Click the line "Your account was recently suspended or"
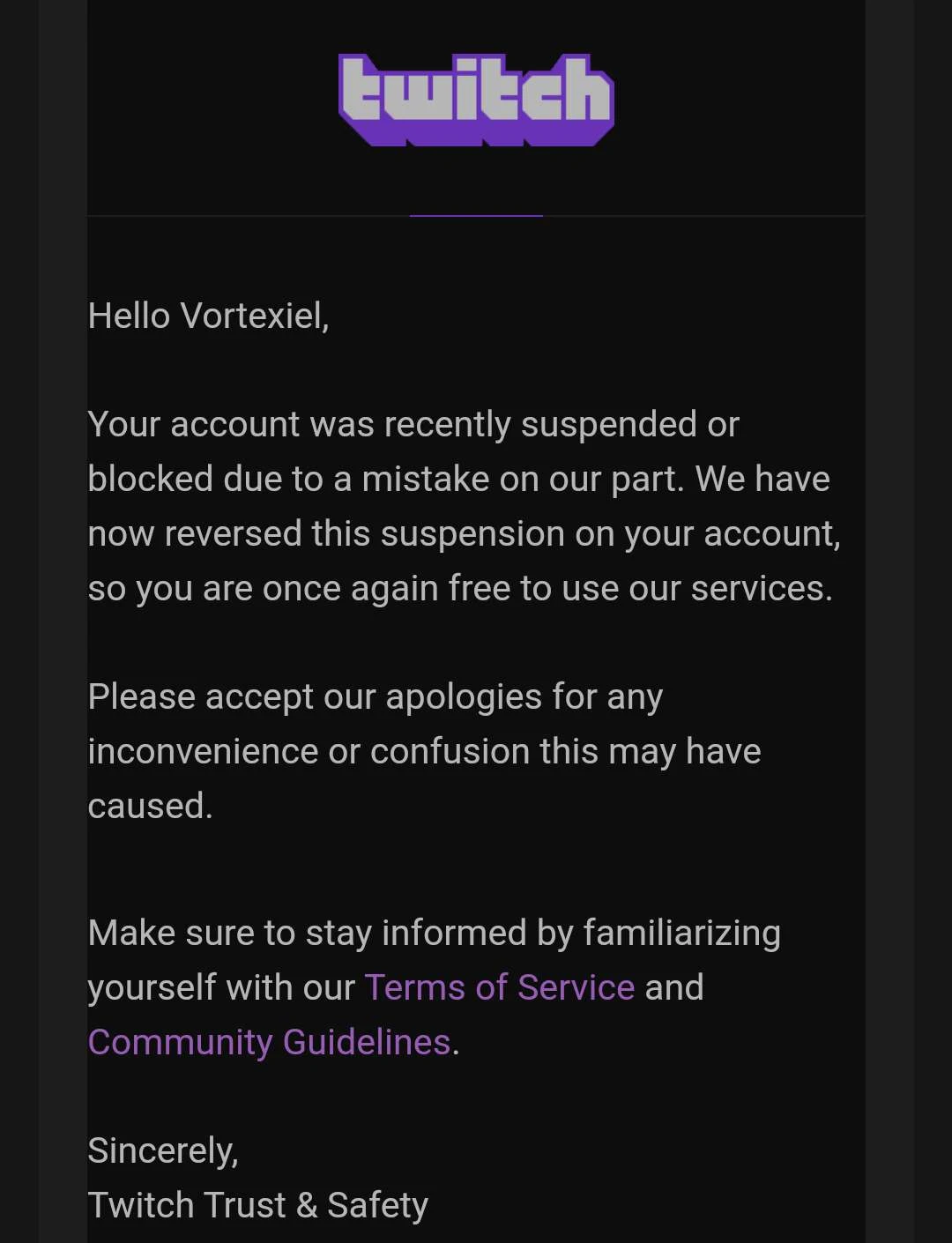 click(413, 425)
